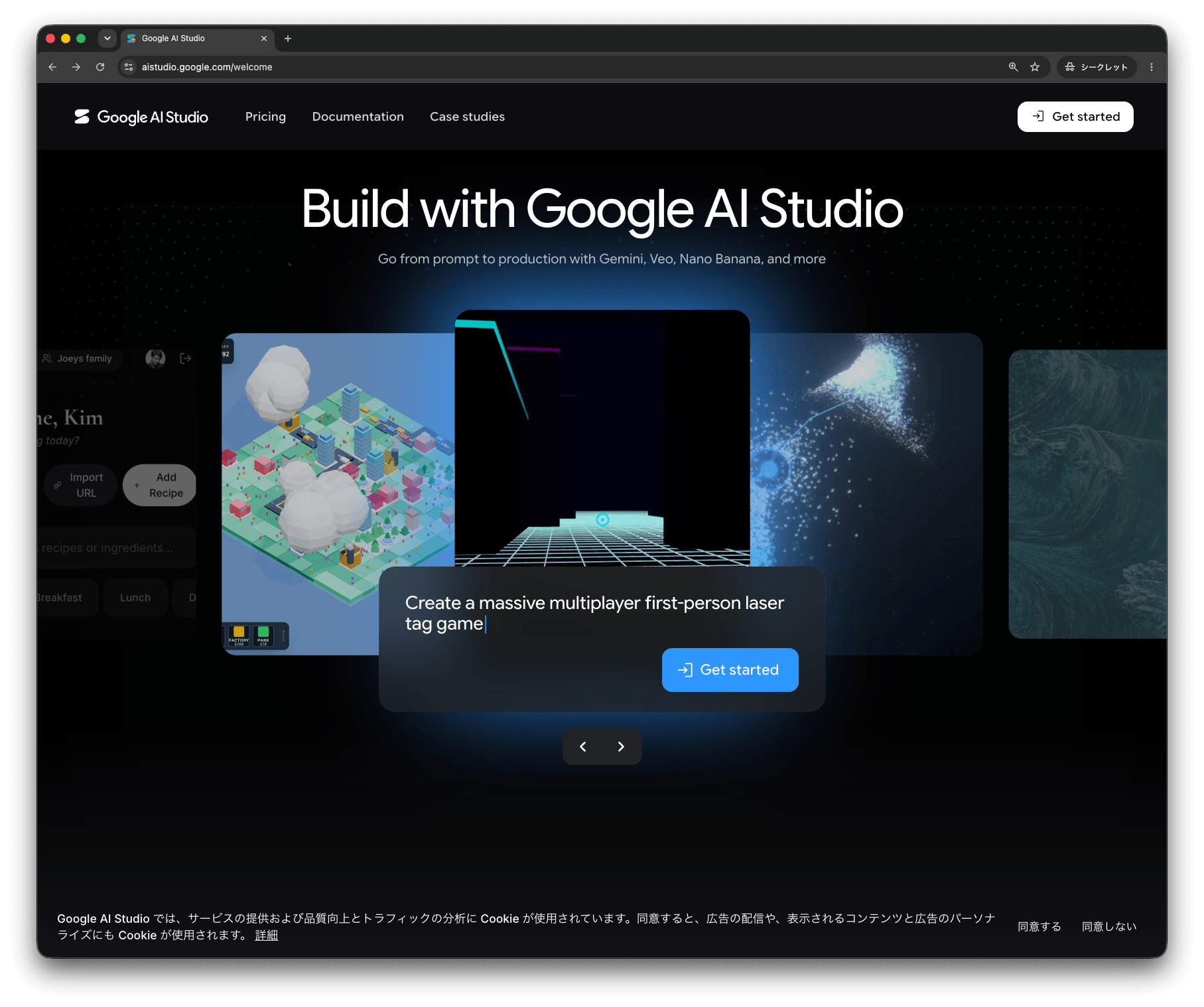Select the laser tag game preview image

(x=602, y=438)
